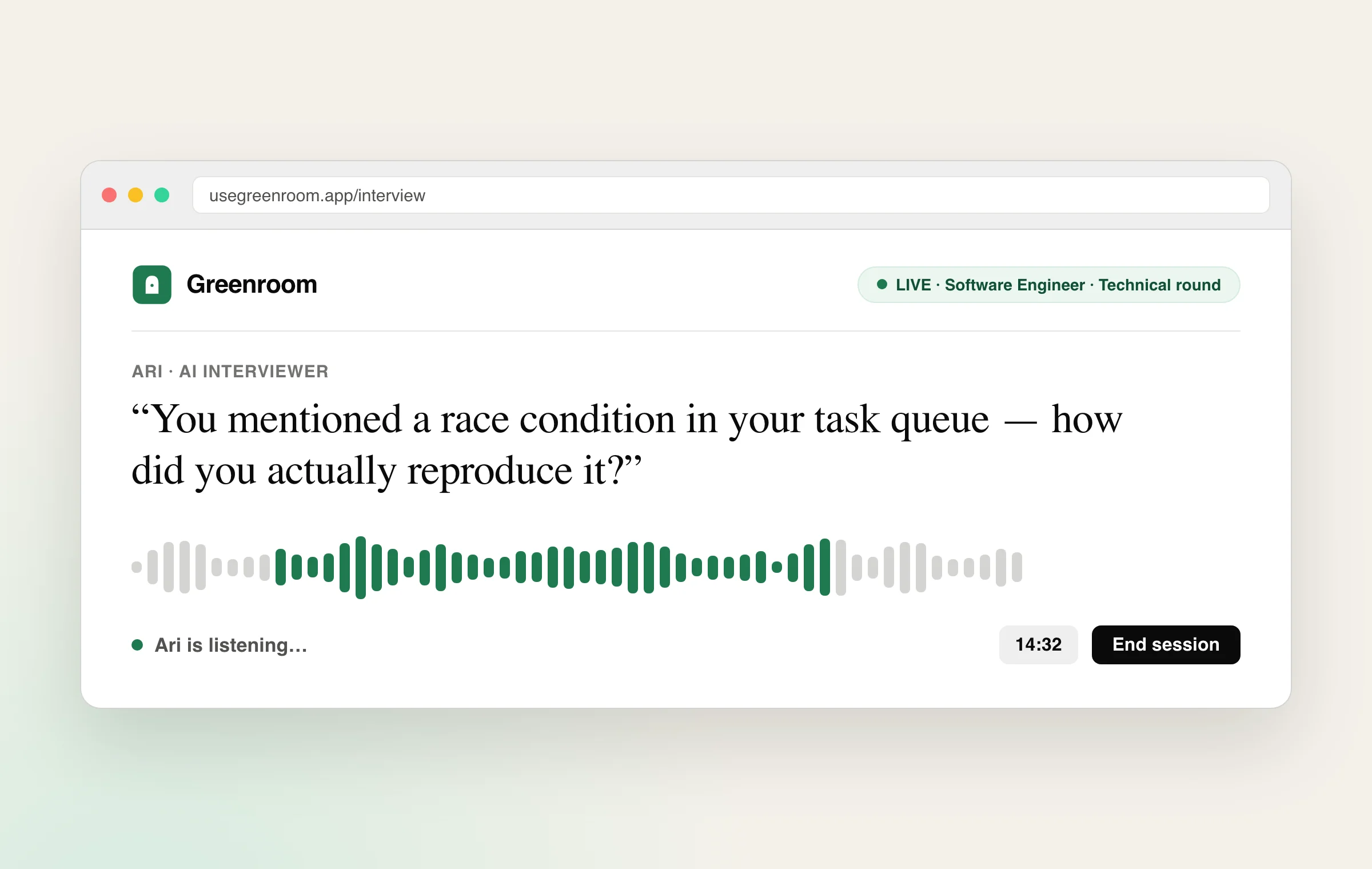Image resolution: width=1372 pixels, height=869 pixels.
Task: Maximize the window with green button
Action: [162, 195]
